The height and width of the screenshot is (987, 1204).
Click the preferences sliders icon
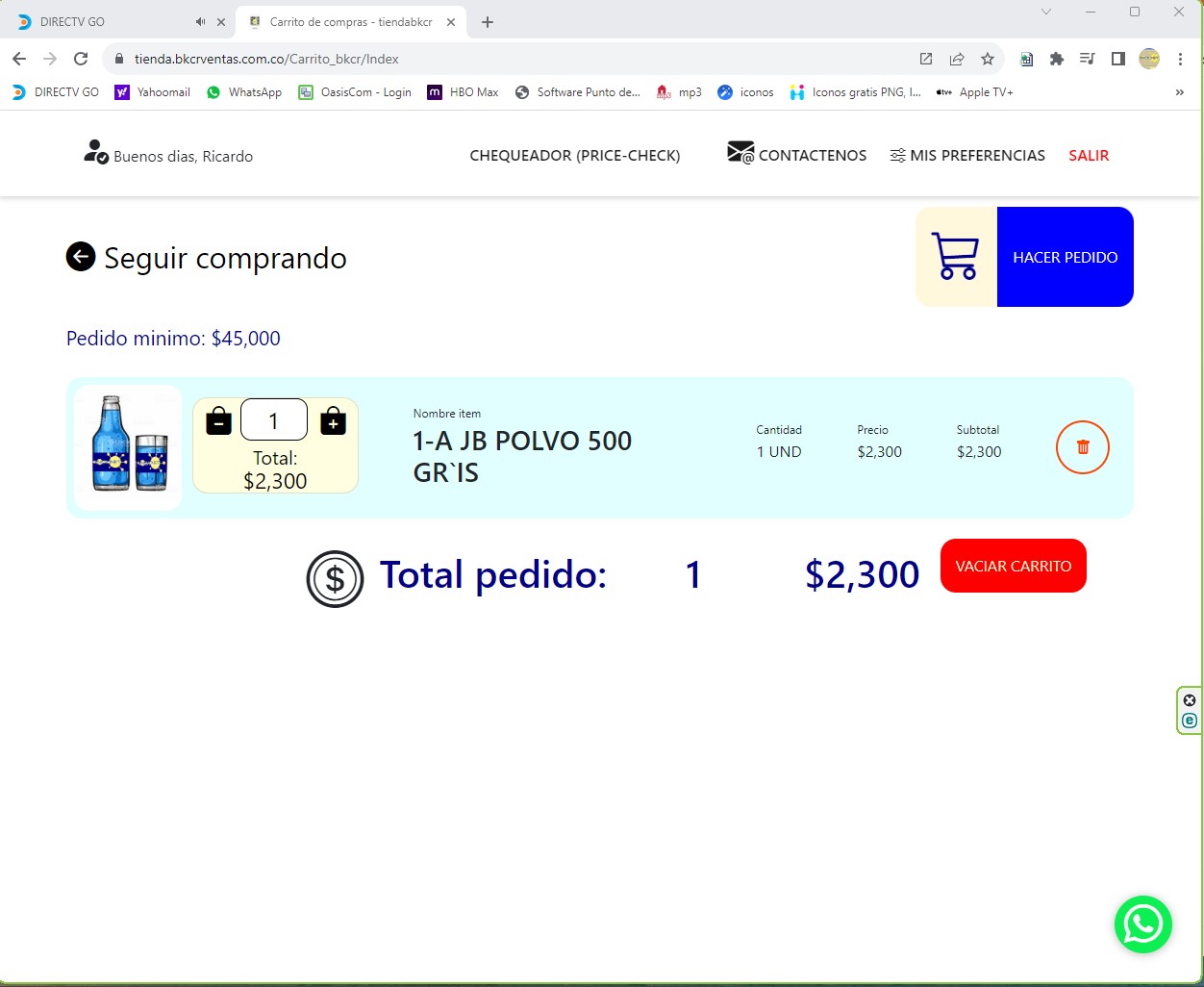click(897, 156)
